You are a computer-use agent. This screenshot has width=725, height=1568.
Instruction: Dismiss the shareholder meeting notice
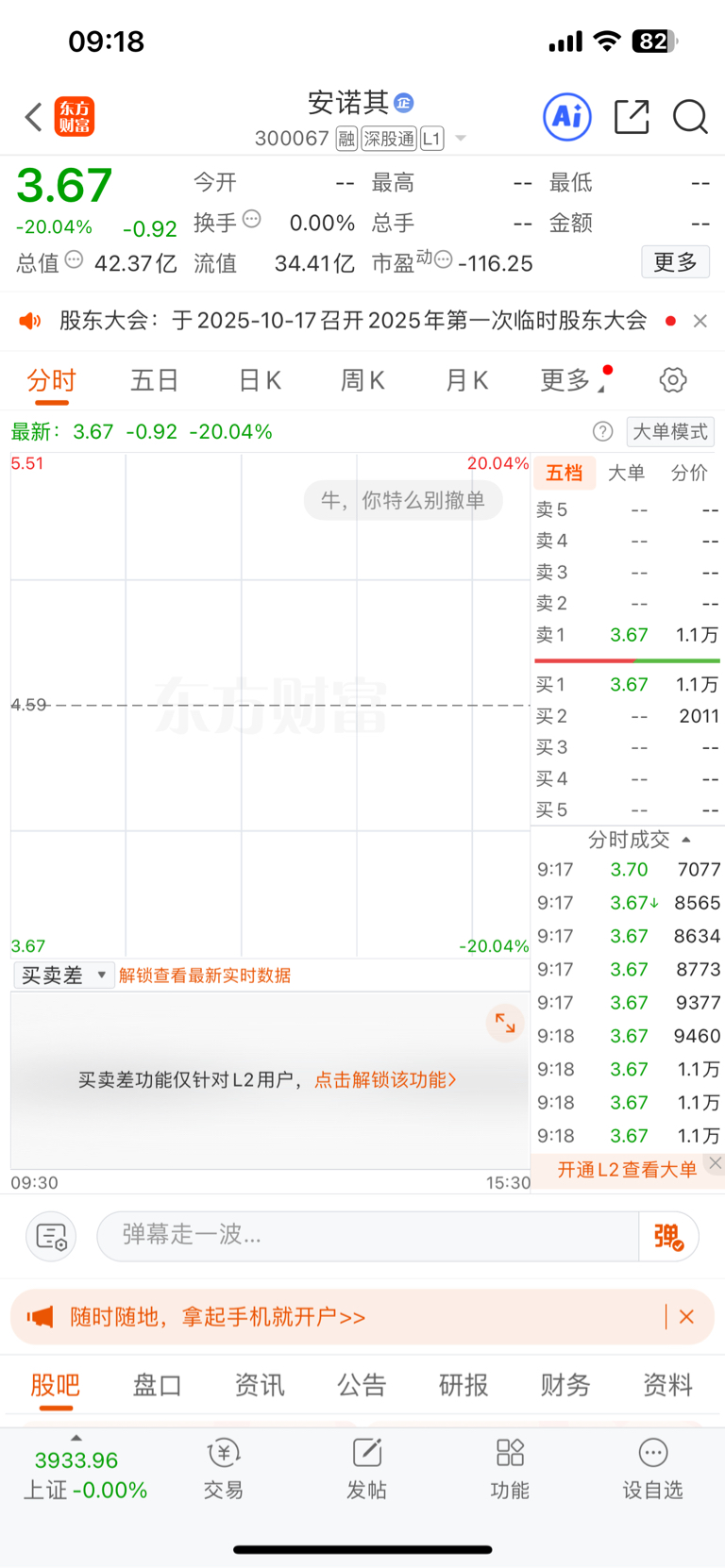coord(700,321)
